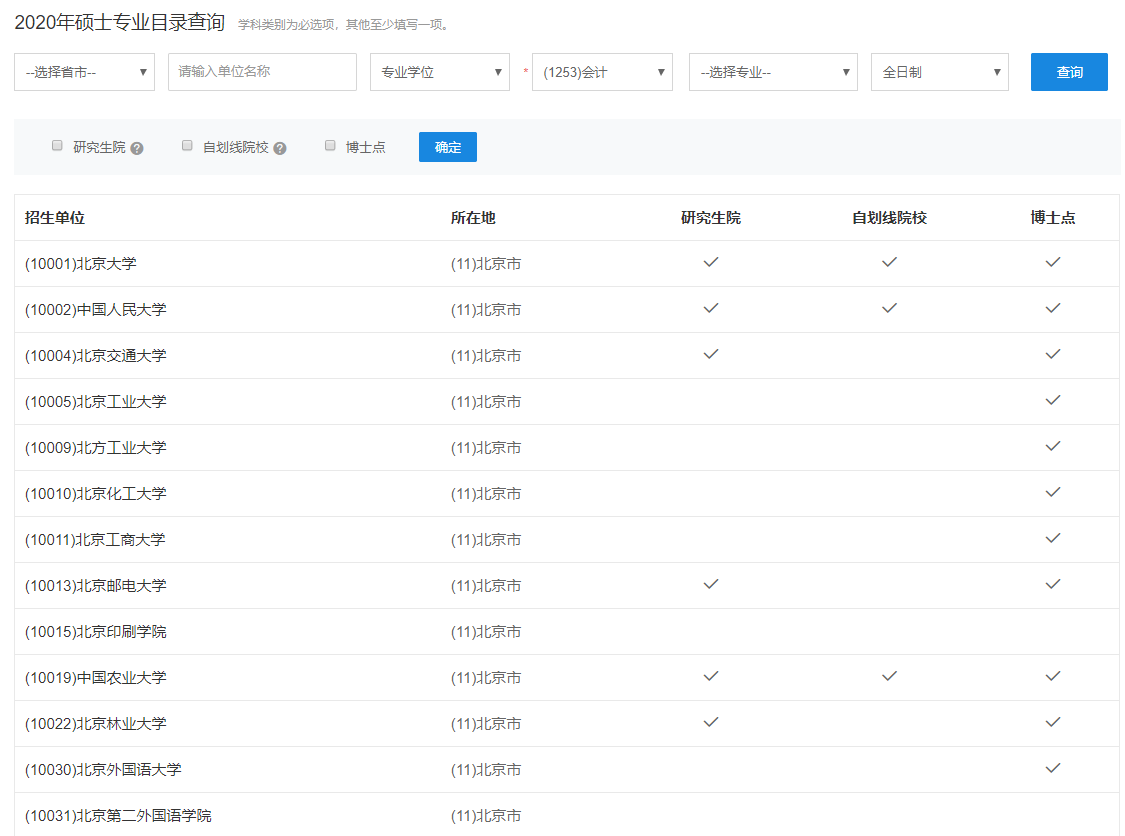This screenshot has height=836, width=1125.
Task: Expand the 专业学位 degree type dropdown
Action: tap(440, 72)
